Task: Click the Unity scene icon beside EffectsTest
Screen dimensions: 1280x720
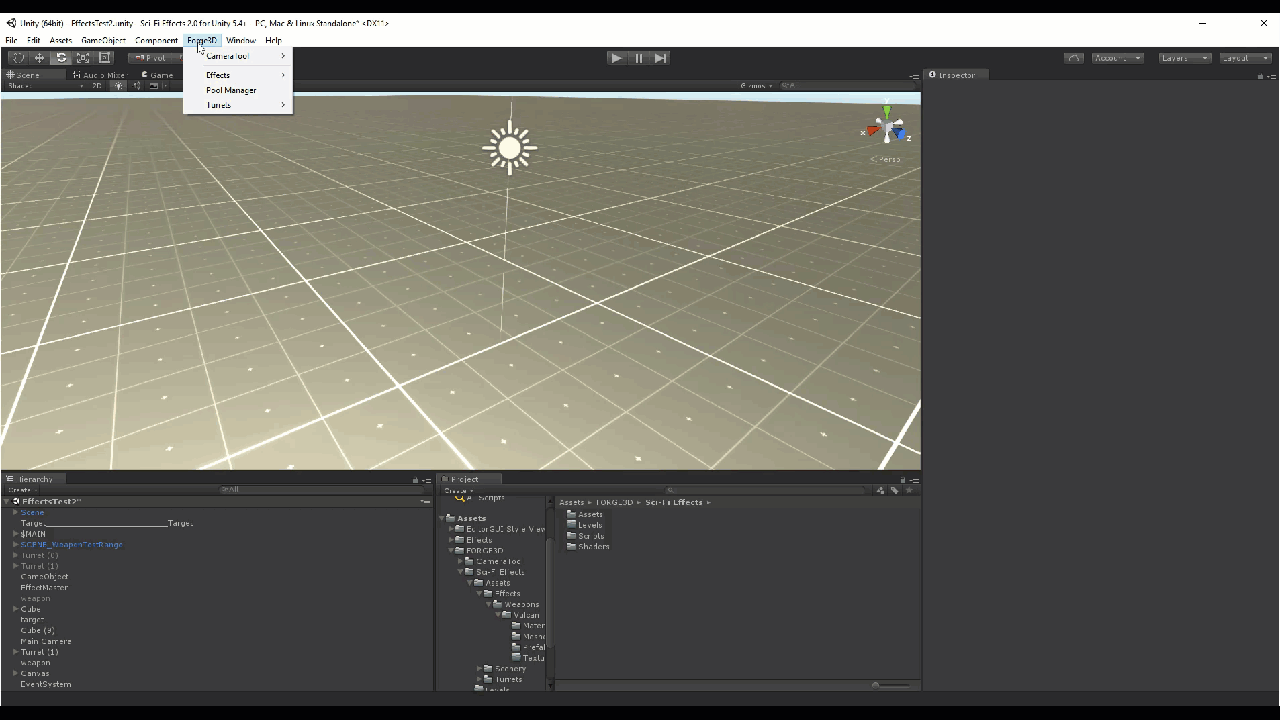Action: click(17, 501)
